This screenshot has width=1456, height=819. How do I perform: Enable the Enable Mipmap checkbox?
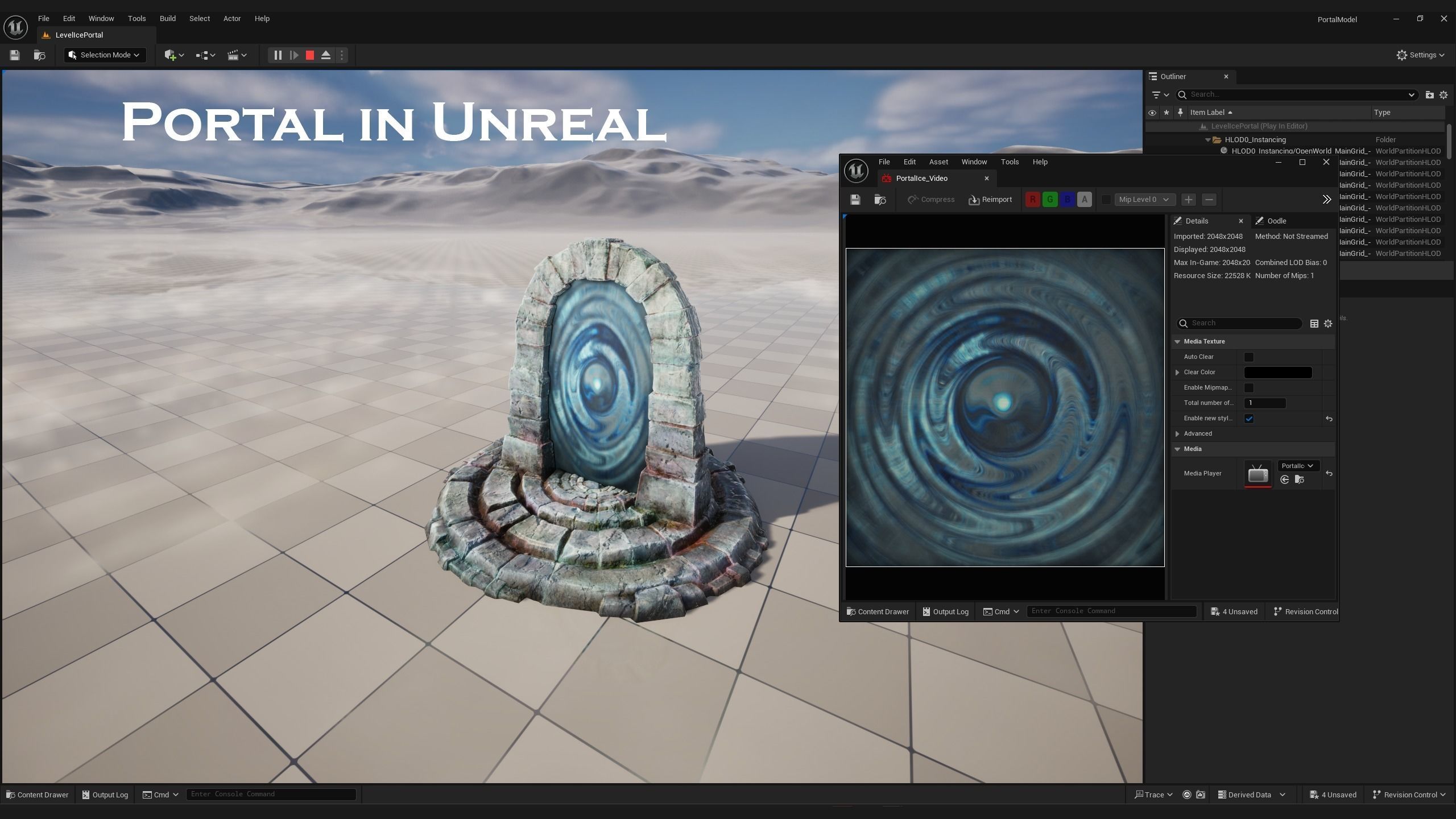1249,388
